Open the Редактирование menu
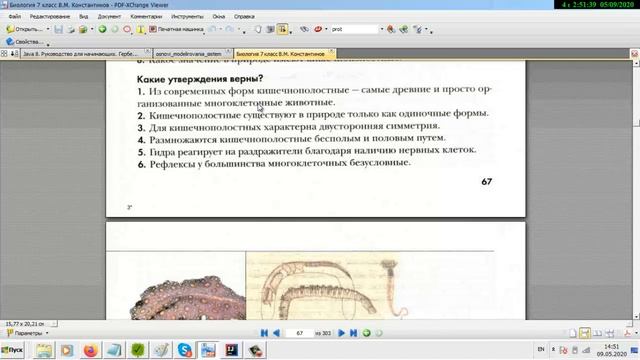640x360 pixels. pyautogui.click(x=50, y=17)
